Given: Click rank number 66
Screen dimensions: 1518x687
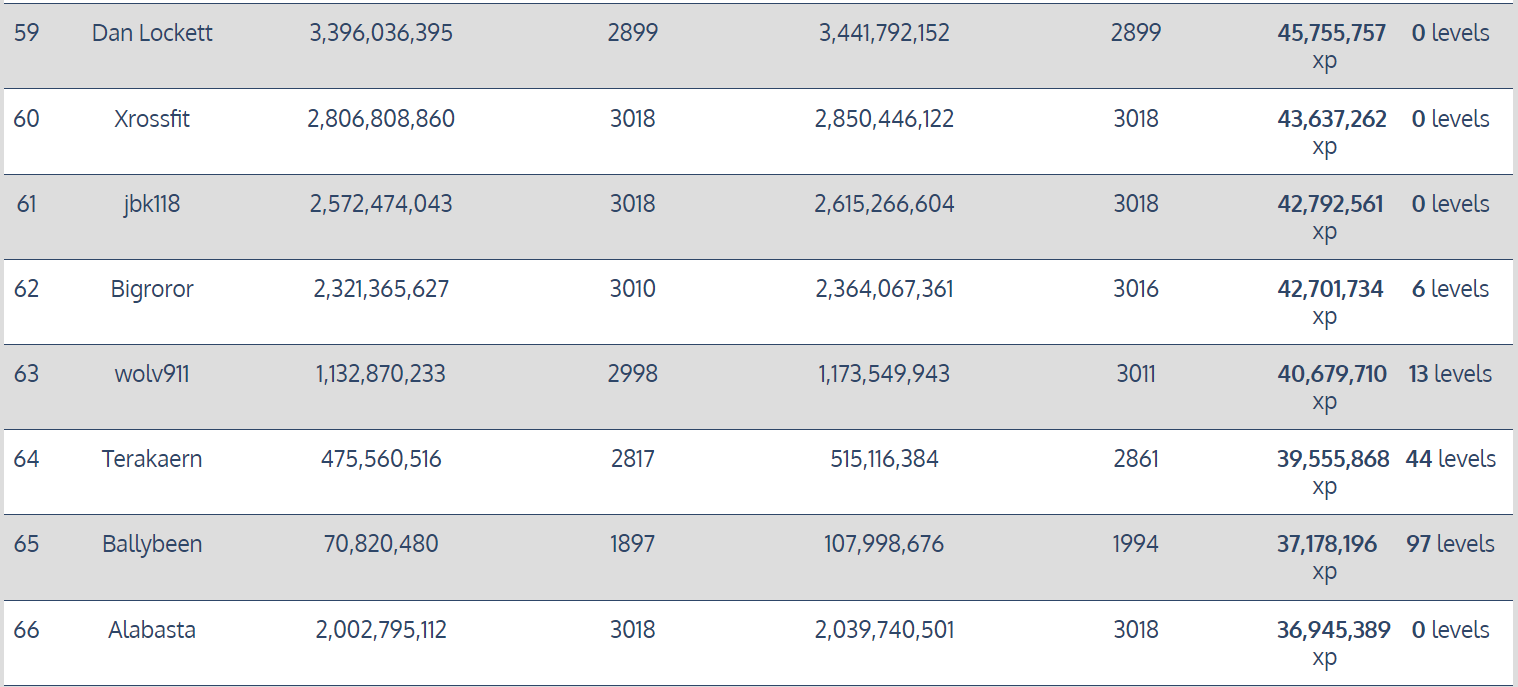Looking at the screenshot, I should coord(27,630).
